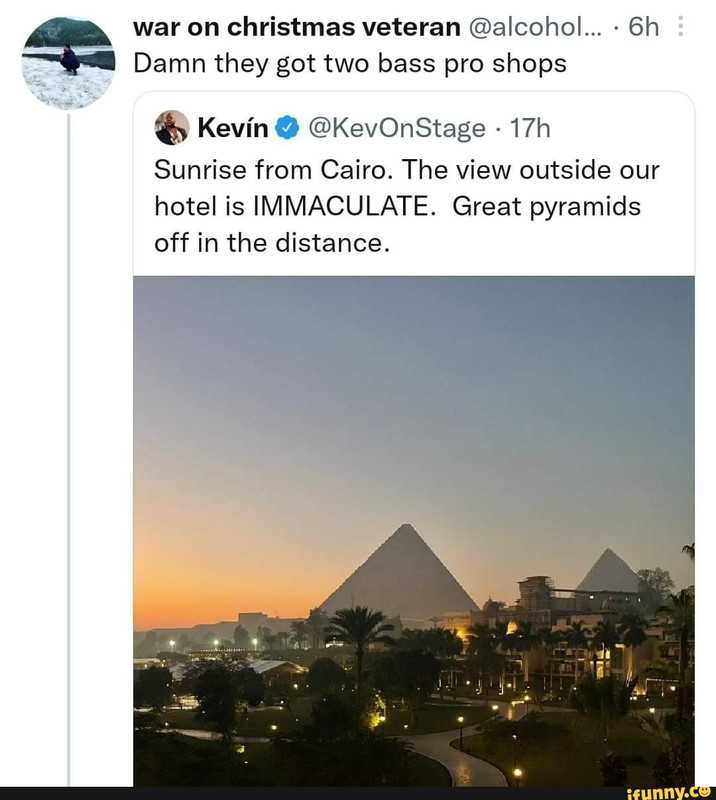Open Kevín's small profile avatar
Image resolution: width=716 pixels, height=800 pixels.
click(171, 127)
